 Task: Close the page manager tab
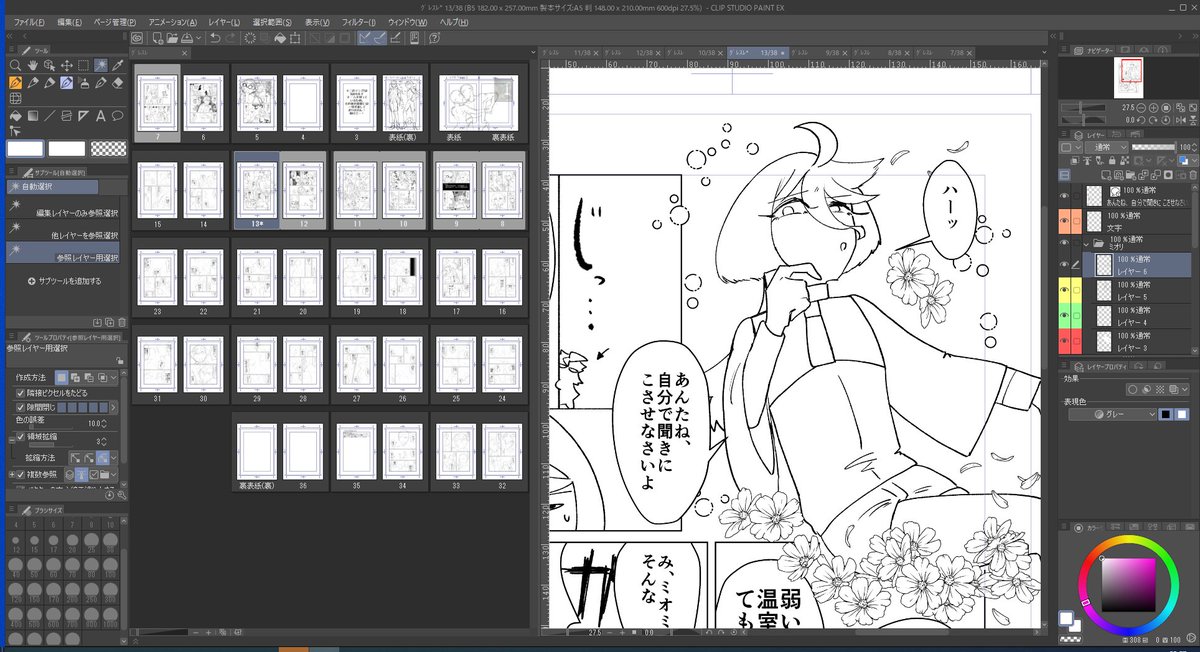(184, 52)
